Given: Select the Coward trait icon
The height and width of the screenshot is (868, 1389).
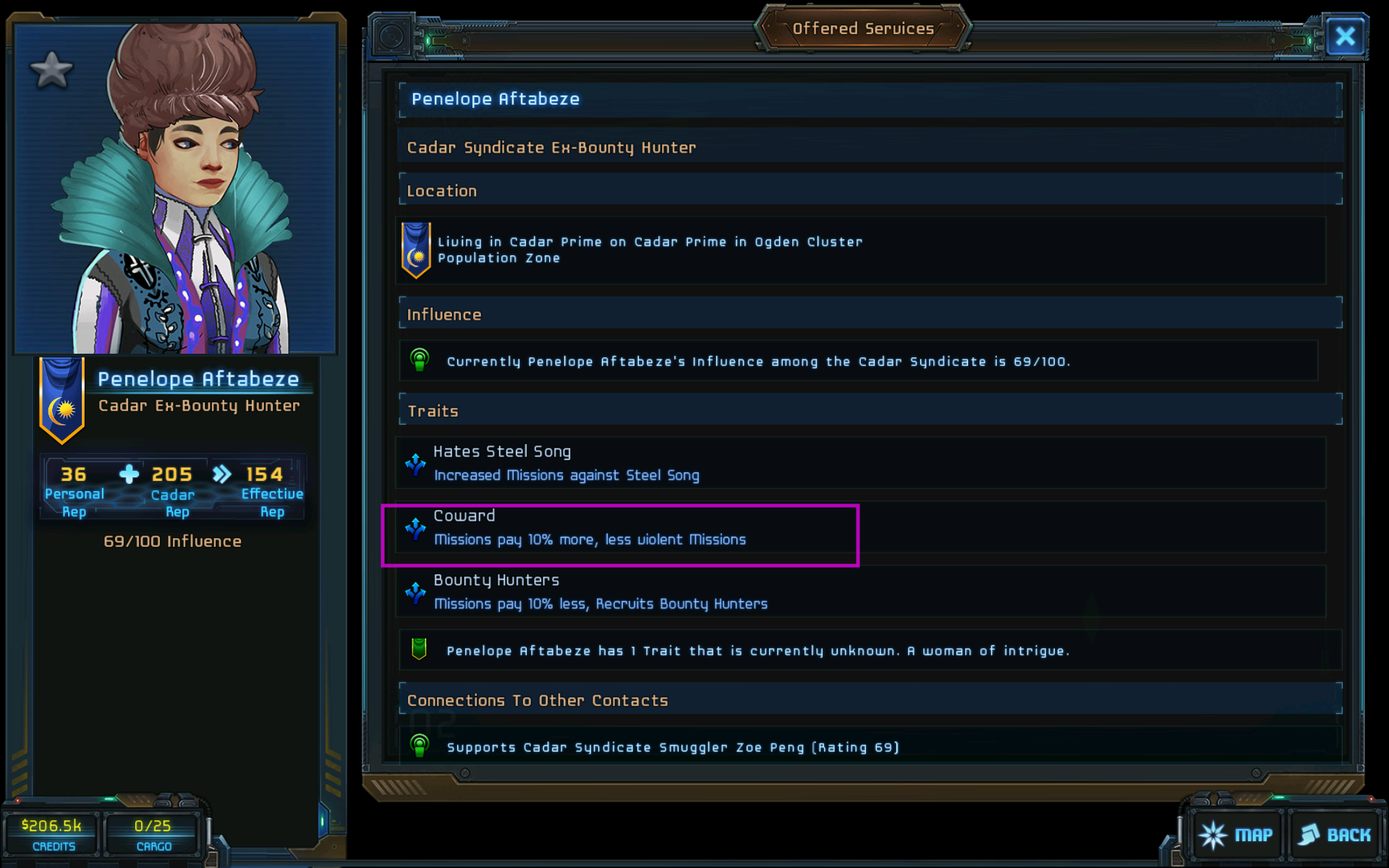Looking at the screenshot, I should 415,528.
